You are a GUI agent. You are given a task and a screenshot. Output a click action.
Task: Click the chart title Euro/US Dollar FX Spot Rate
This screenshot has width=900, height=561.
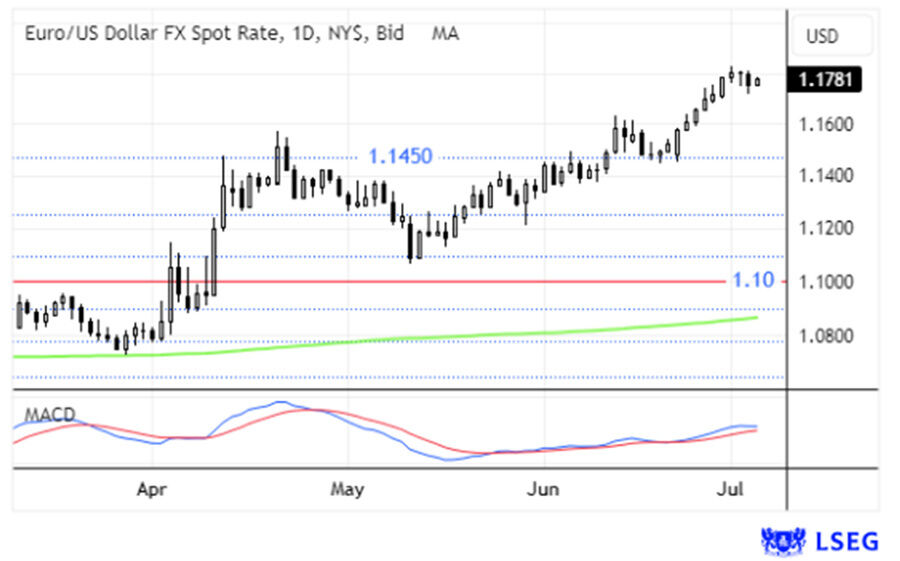[154, 33]
